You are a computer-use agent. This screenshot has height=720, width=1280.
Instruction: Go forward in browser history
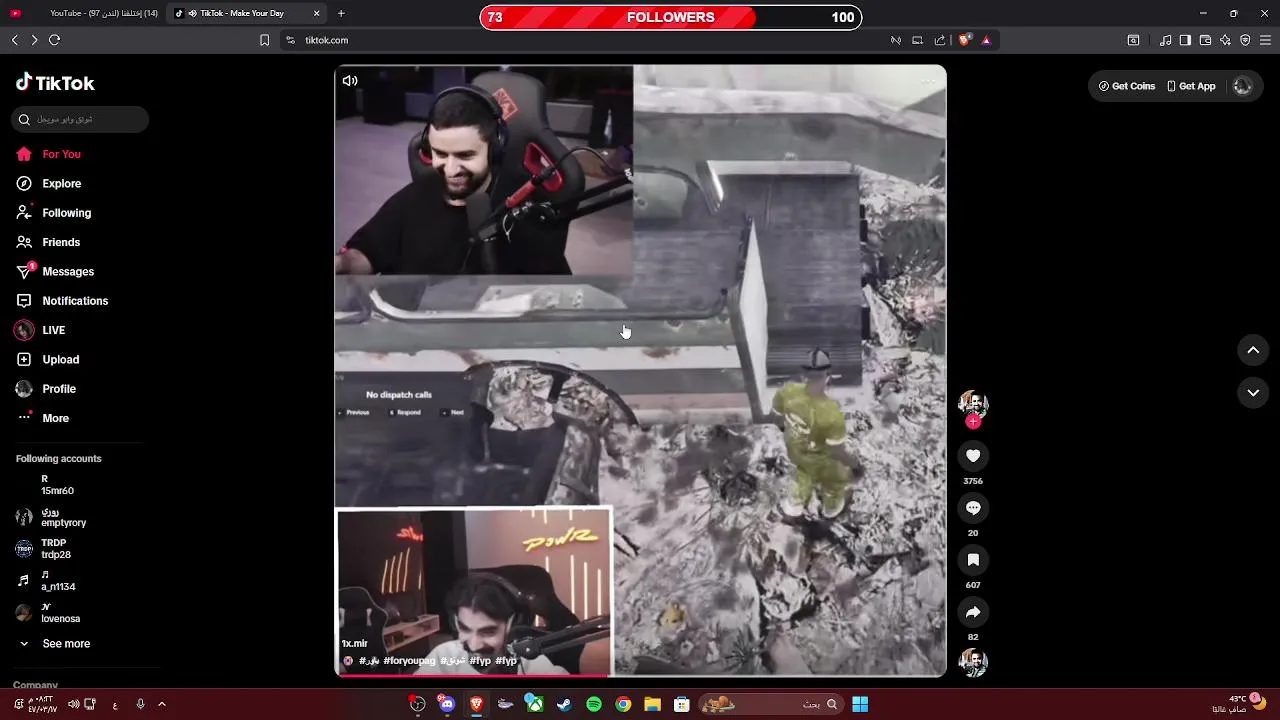coord(34,40)
